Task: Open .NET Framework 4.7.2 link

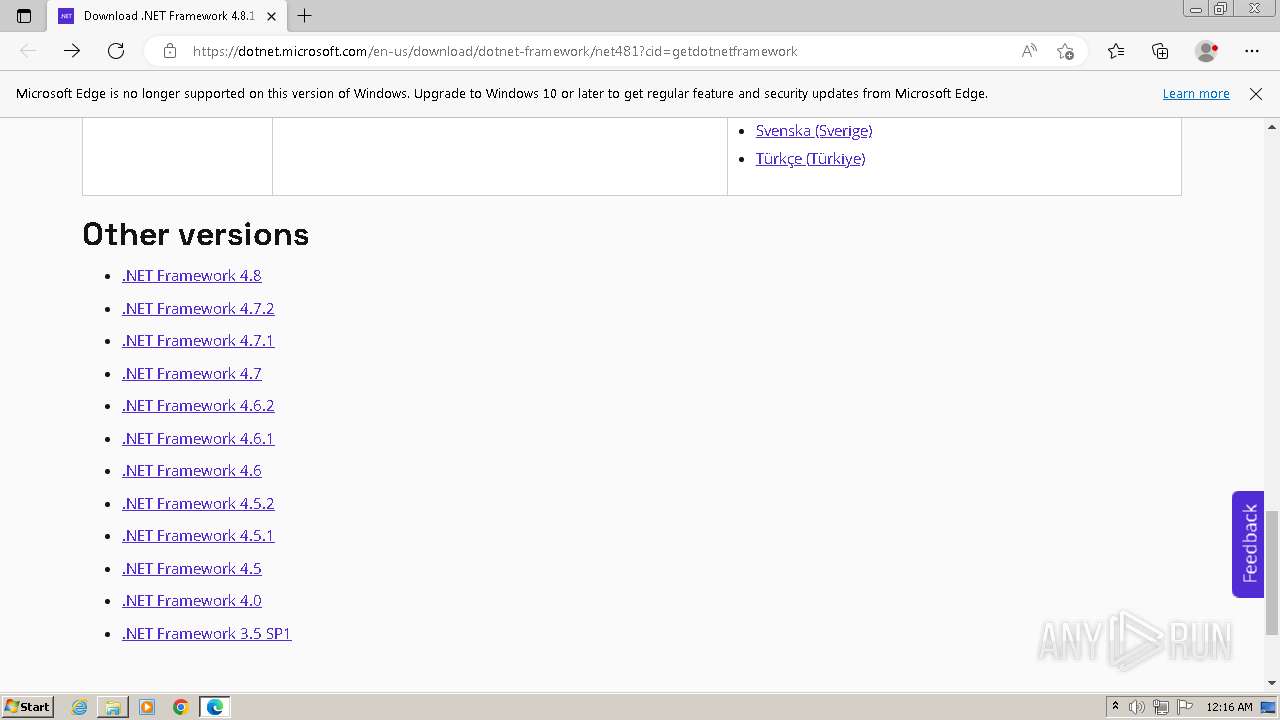Action: click(198, 309)
